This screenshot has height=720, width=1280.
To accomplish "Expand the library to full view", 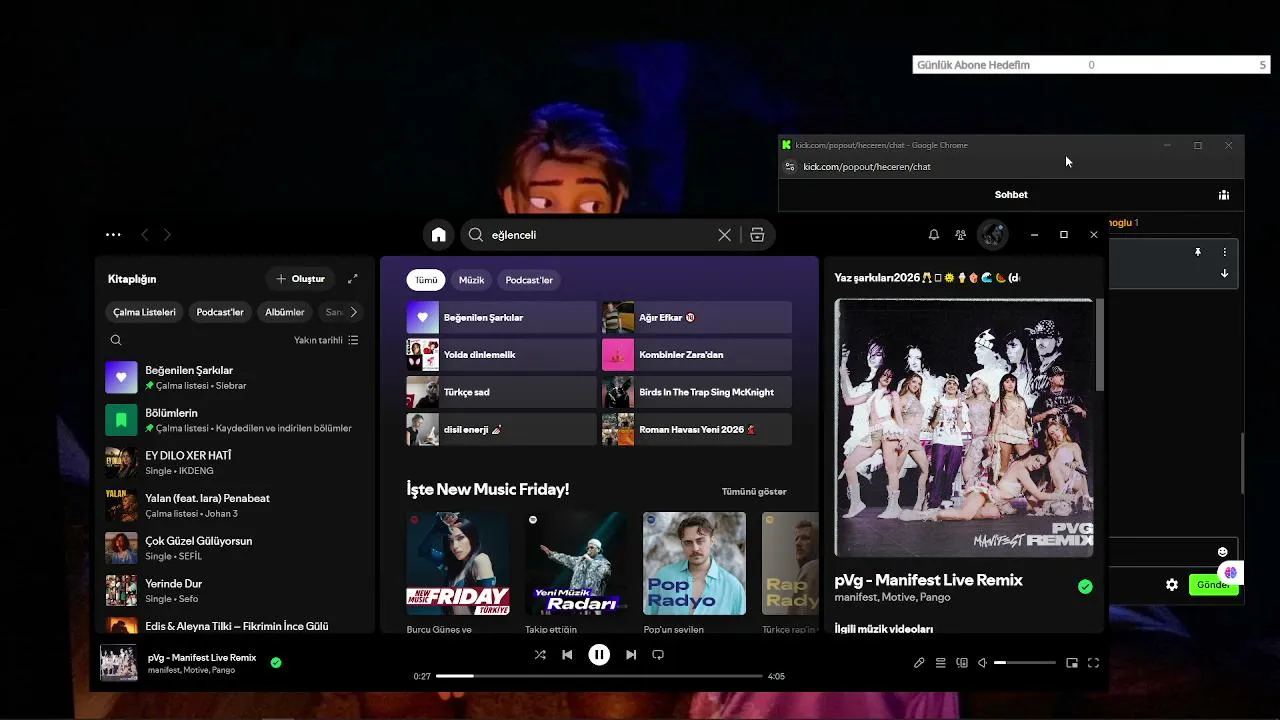I will 353,279.
